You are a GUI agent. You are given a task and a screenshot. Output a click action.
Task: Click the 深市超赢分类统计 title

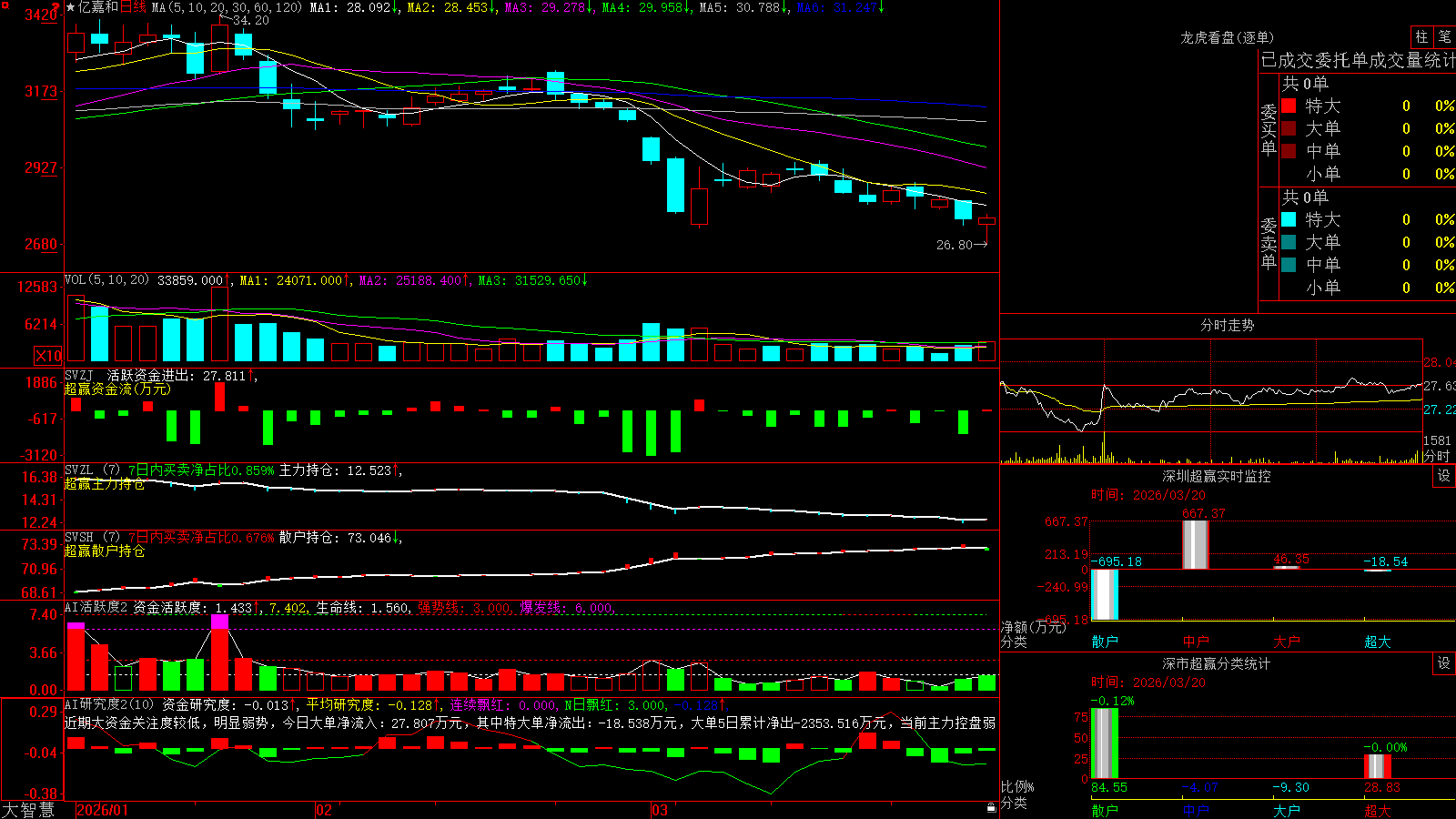pyautogui.click(x=1216, y=663)
